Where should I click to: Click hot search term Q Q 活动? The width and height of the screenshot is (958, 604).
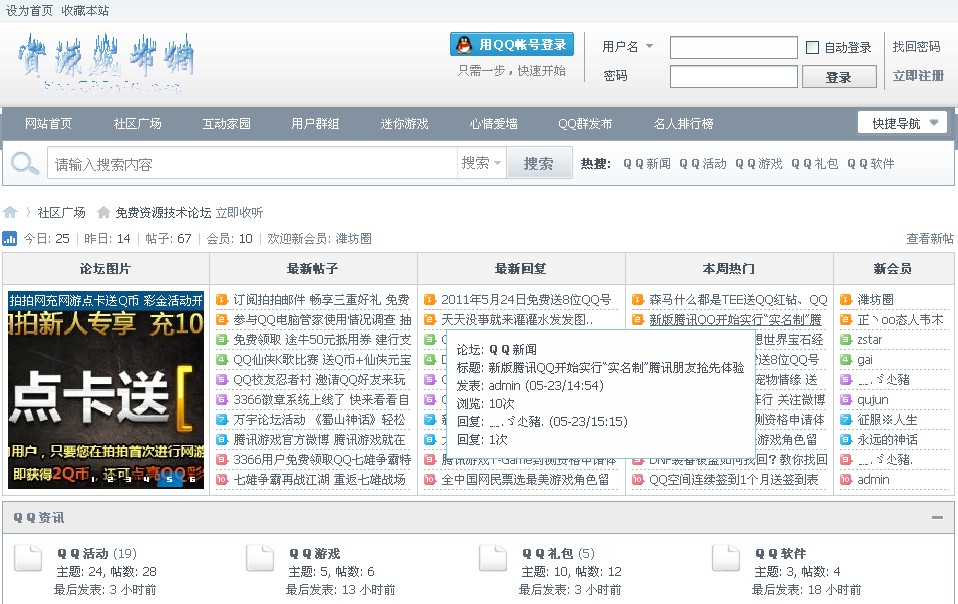click(703, 164)
